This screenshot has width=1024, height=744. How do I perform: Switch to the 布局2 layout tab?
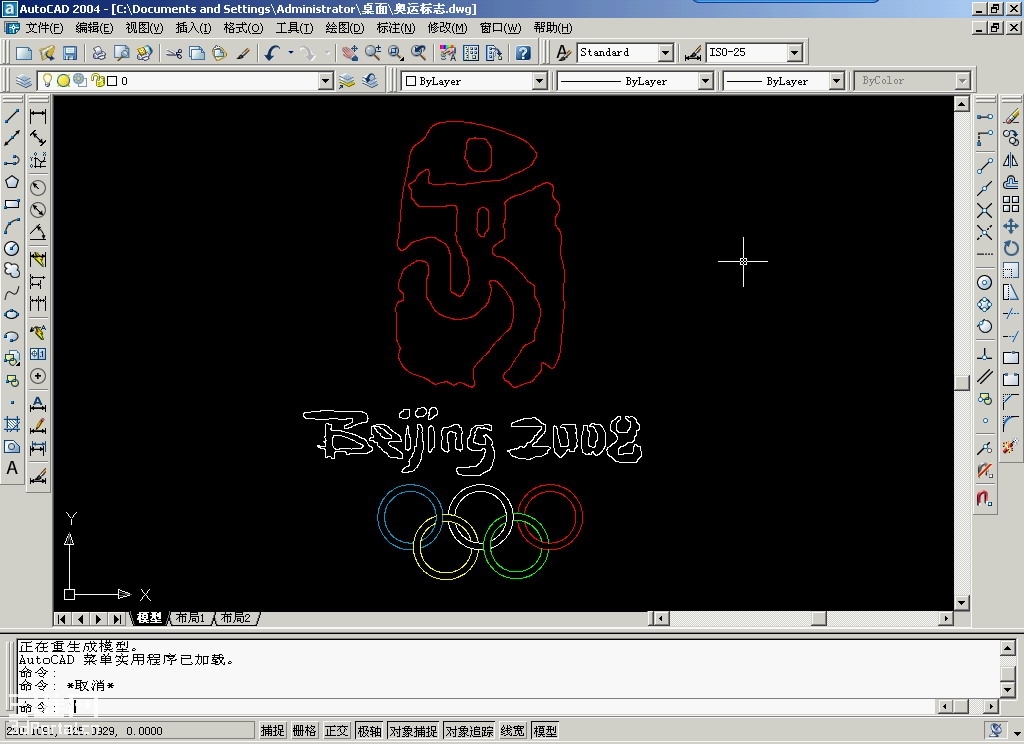pyautogui.click(x=235, y=618)
